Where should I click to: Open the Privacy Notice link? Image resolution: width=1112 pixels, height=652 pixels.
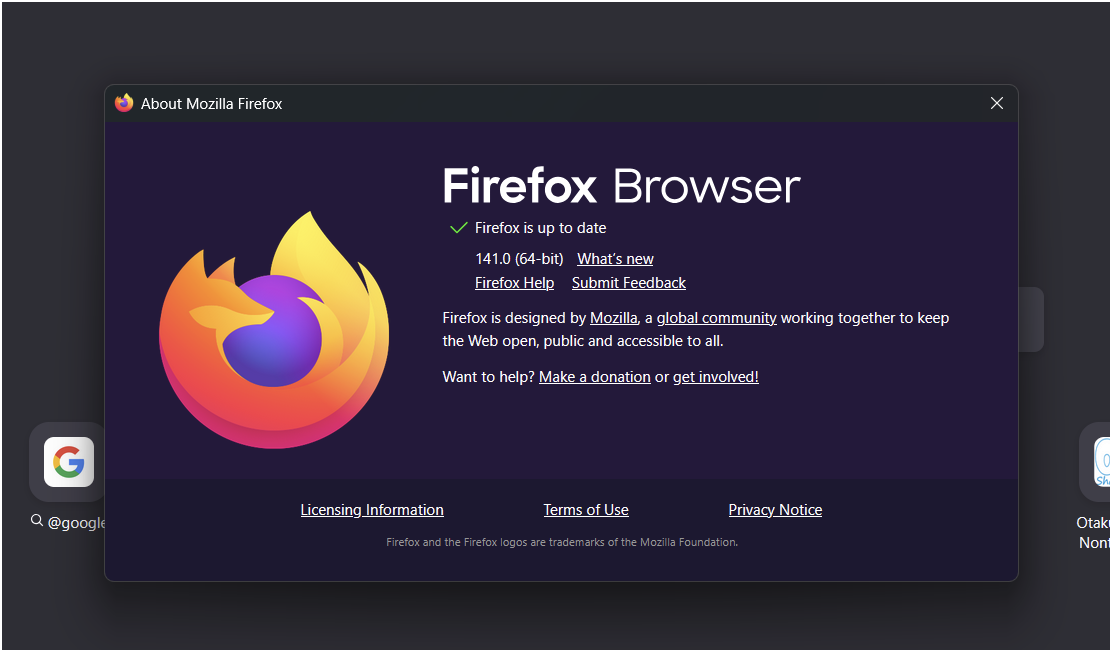[775, 509]
